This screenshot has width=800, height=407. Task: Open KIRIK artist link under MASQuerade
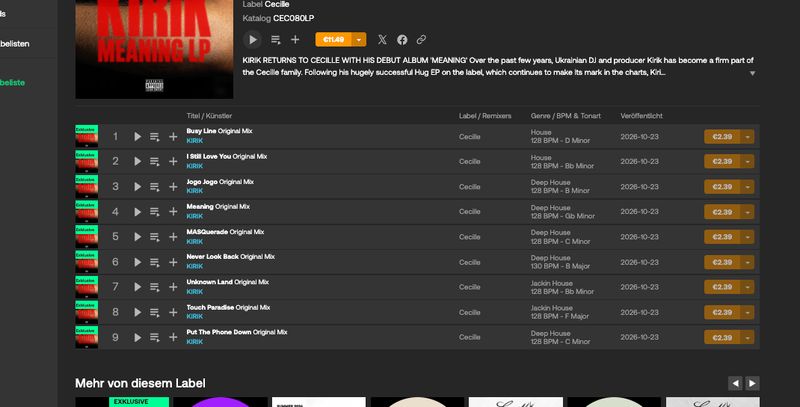(194, 241)
